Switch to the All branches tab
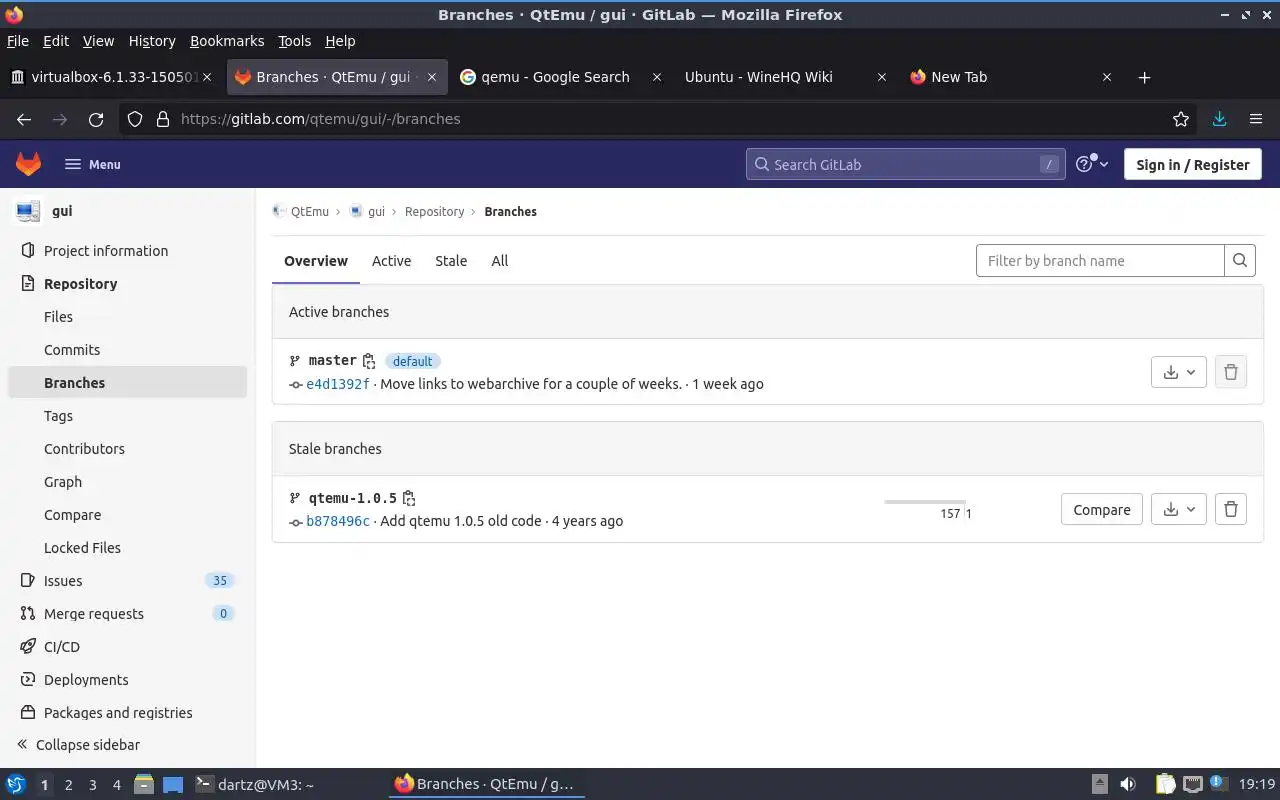 pyautogui.click(x=500, y=261)
